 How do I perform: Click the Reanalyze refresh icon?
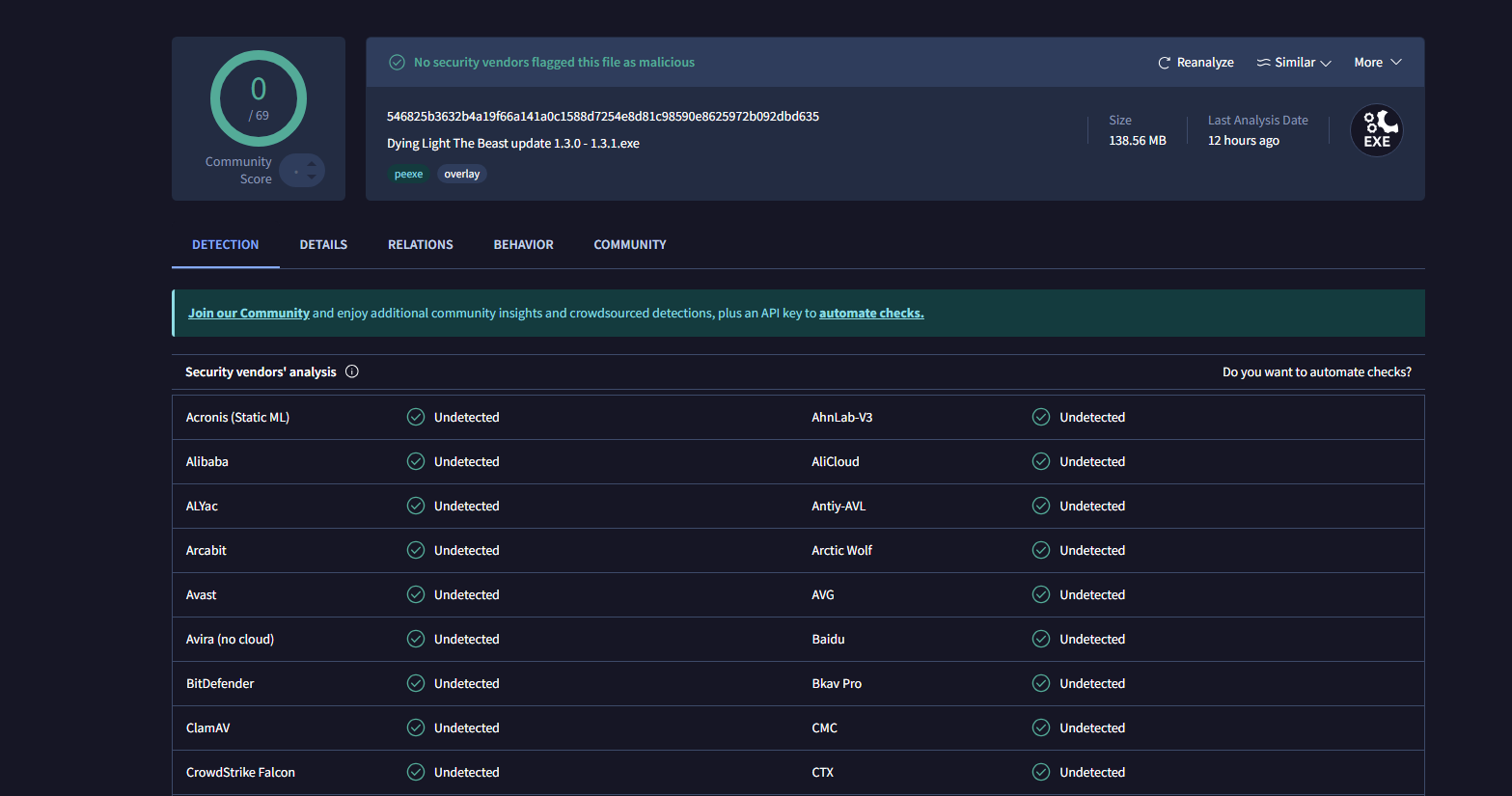point(1164,63)
